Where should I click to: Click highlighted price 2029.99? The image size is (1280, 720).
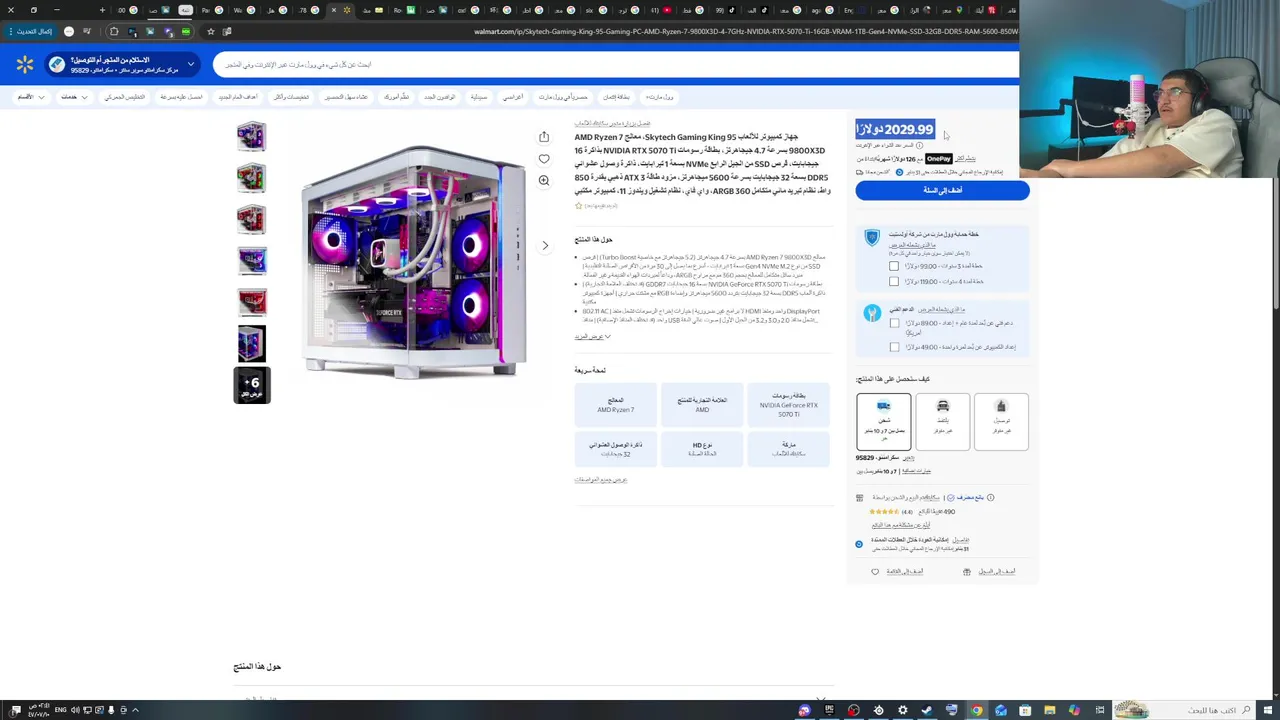895,129
